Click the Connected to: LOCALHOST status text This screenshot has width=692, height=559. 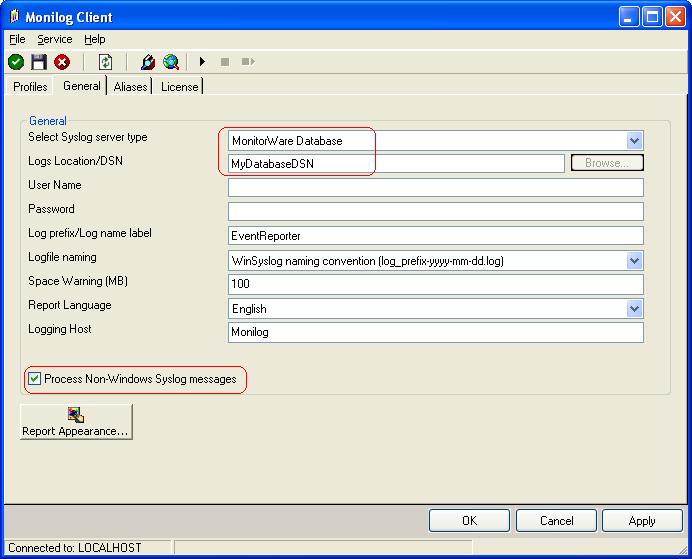(75, 548)
